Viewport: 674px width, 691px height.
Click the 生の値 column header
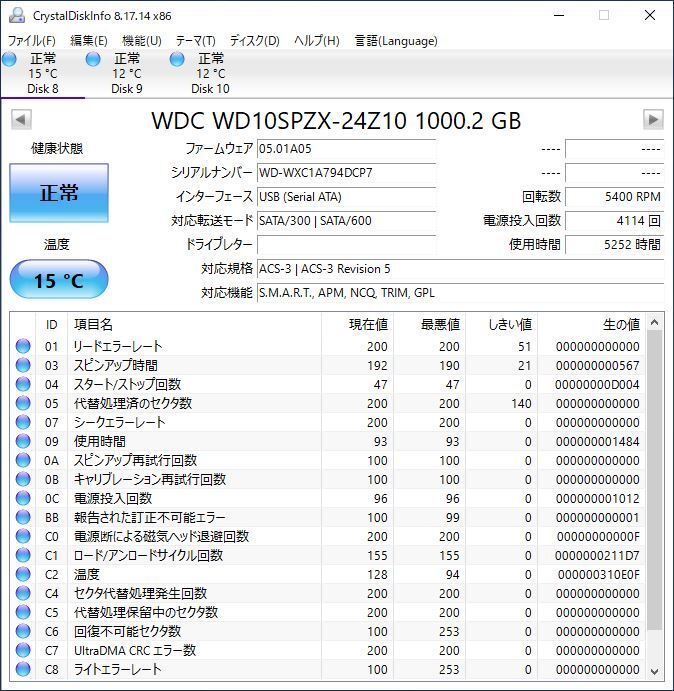[x=592, y=324]
